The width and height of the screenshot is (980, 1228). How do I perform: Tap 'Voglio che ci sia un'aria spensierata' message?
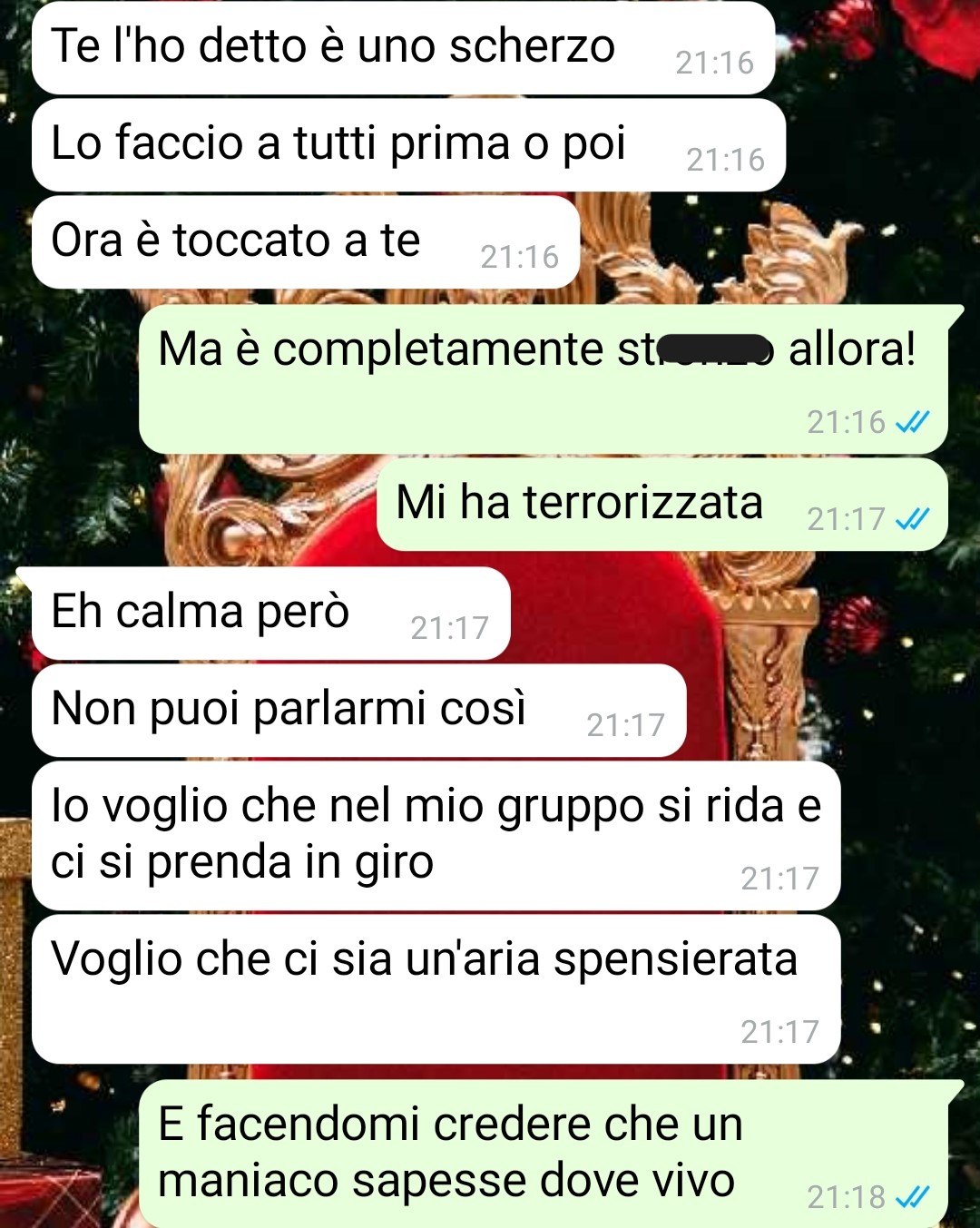coord(436,989)
